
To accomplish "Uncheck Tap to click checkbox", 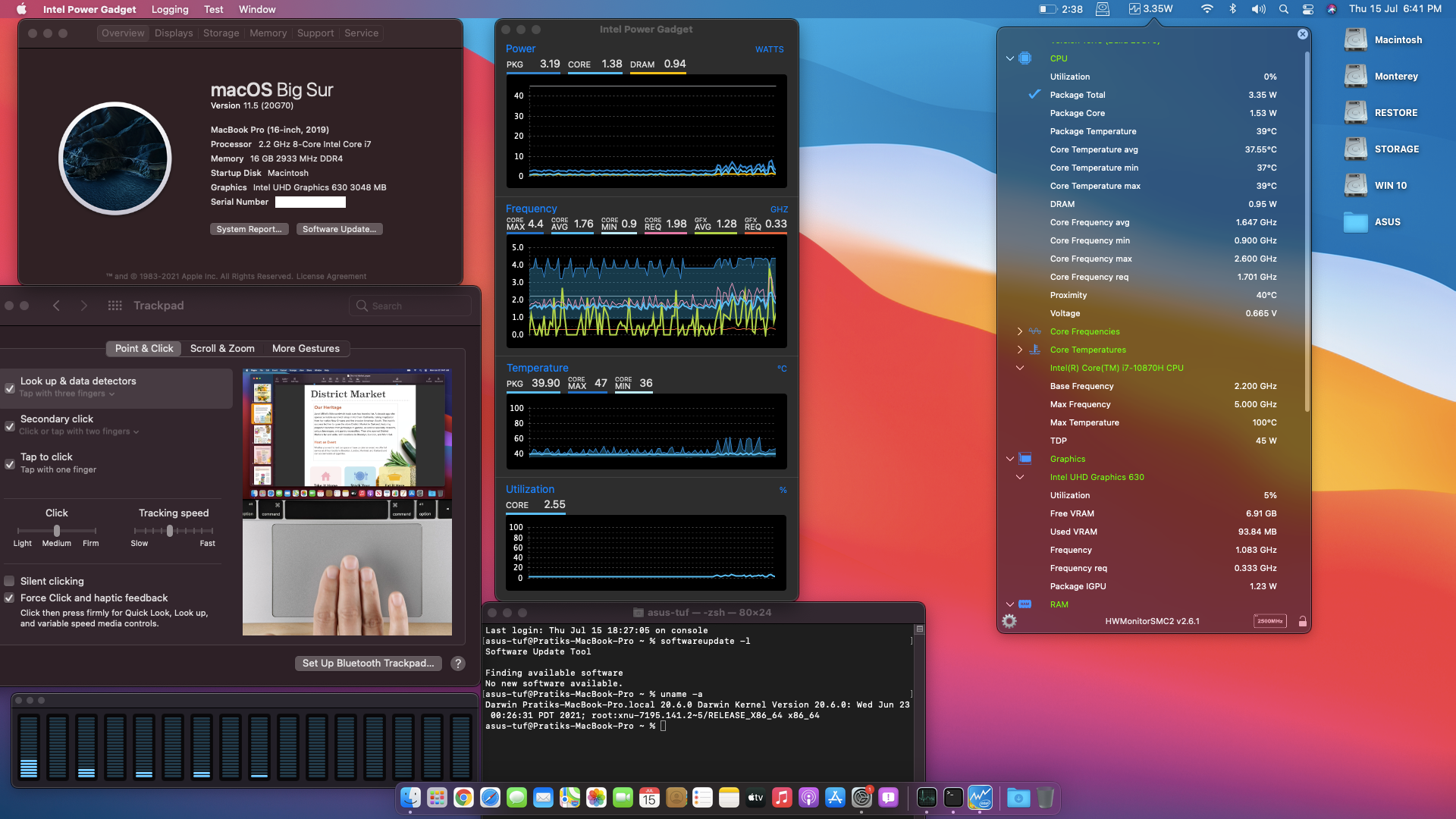I will coord(10,463).
